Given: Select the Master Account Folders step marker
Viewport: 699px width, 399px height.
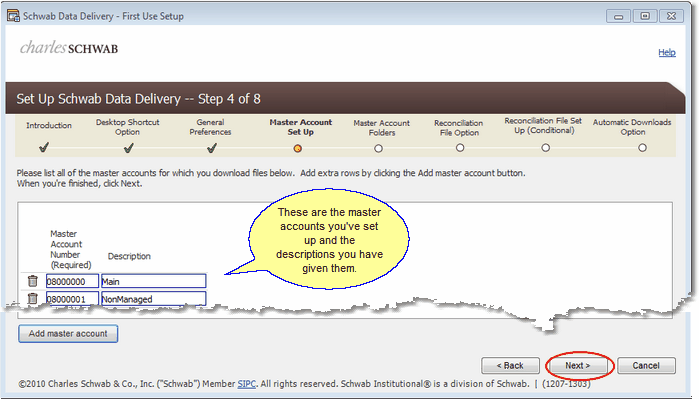Looking at the screenshot, I should tap(378, 148).
